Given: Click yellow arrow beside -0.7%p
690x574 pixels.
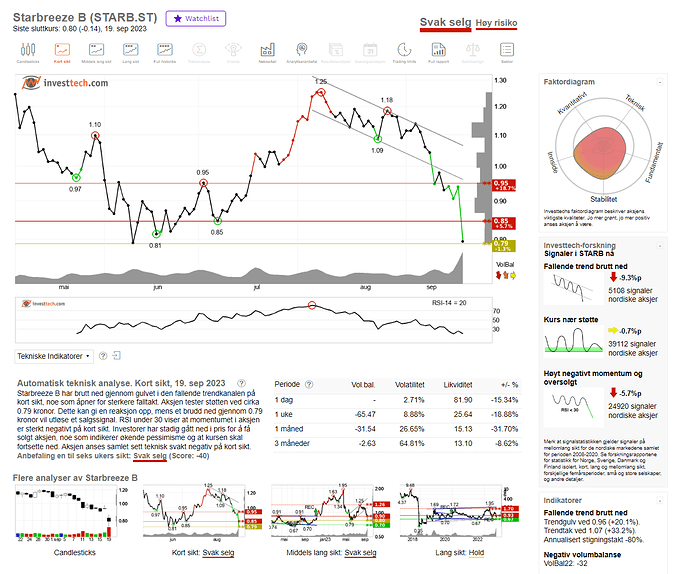Looking at the screenshot, I should point(613,331).
